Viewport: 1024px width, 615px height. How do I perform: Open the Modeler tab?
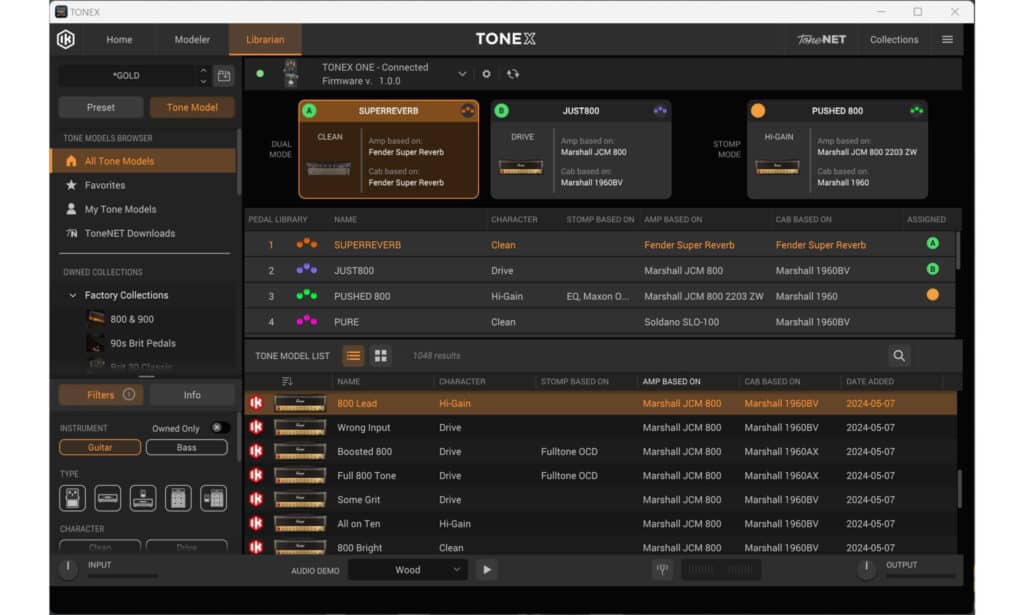point(192,40)
